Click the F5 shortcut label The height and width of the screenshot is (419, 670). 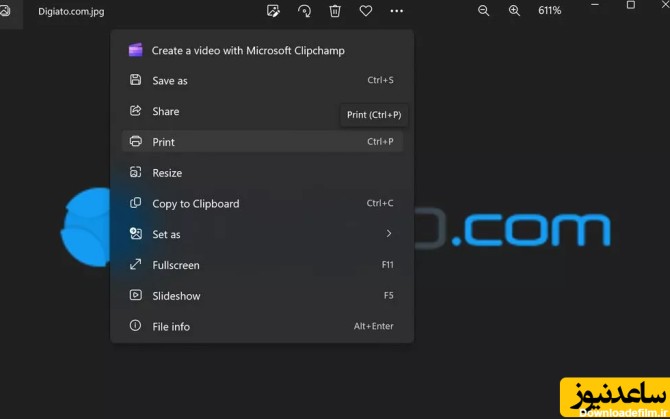pos(388,295)
